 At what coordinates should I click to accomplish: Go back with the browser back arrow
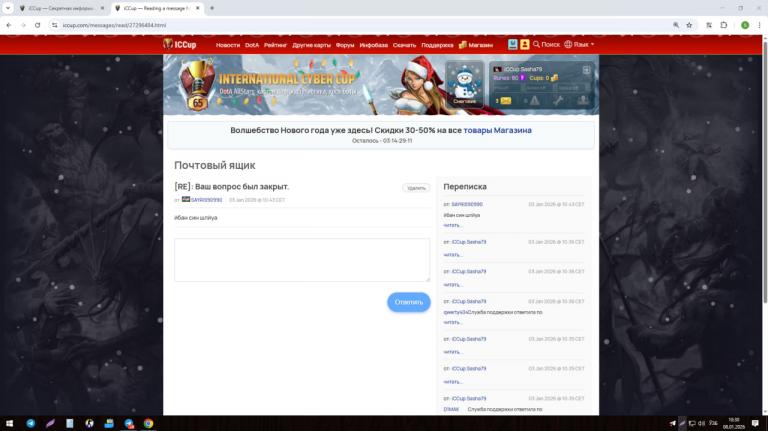8,25
